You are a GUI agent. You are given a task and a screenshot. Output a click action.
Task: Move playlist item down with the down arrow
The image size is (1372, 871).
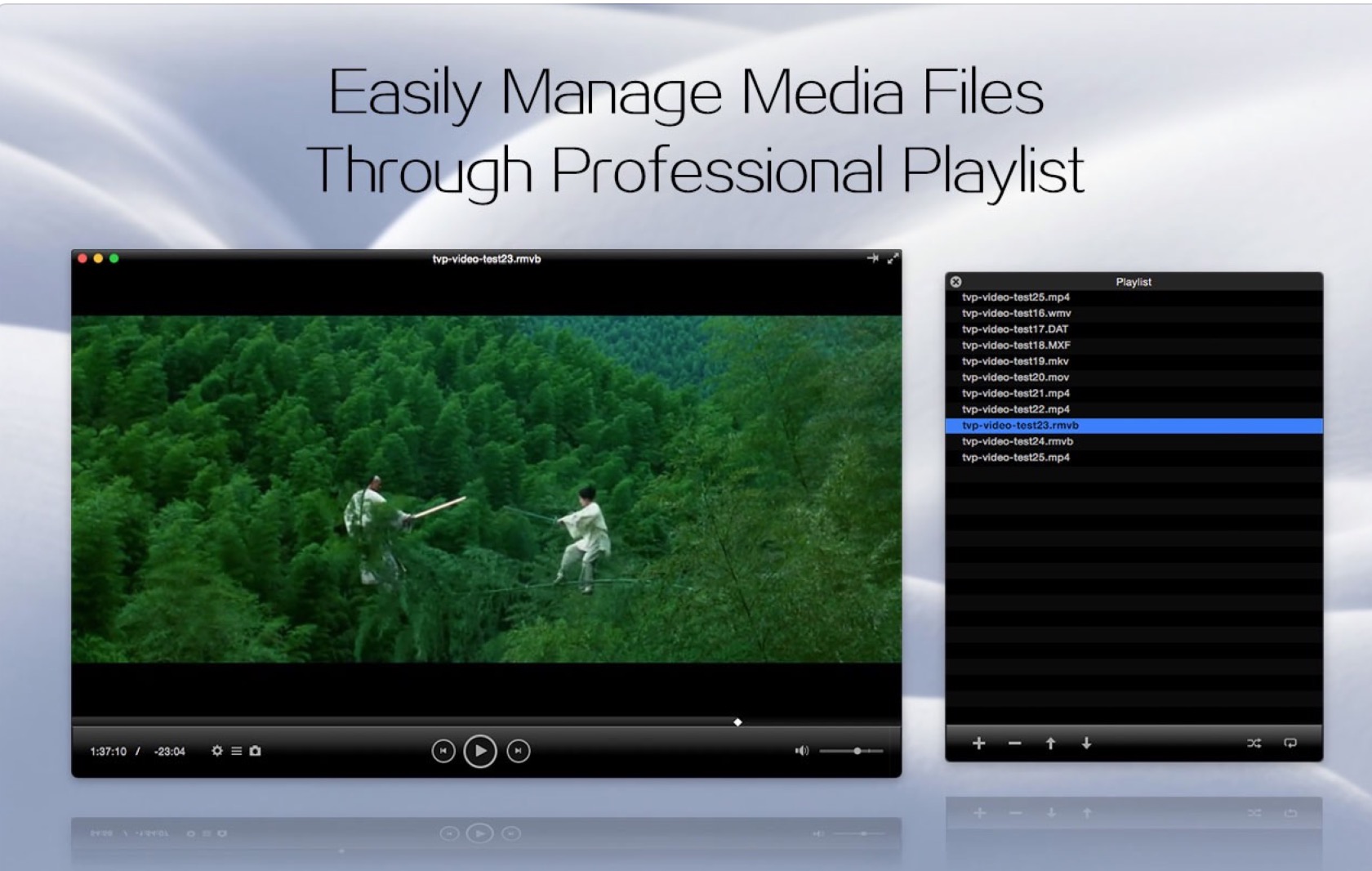pos(1086,743)
